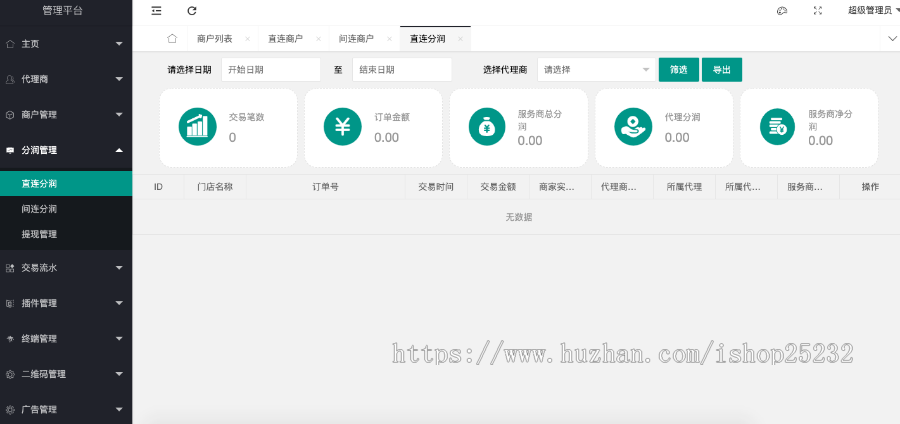This screenshot has height=424, width=900.
Task: Click the 所属代理 column header
Action: tap(684, 187)
